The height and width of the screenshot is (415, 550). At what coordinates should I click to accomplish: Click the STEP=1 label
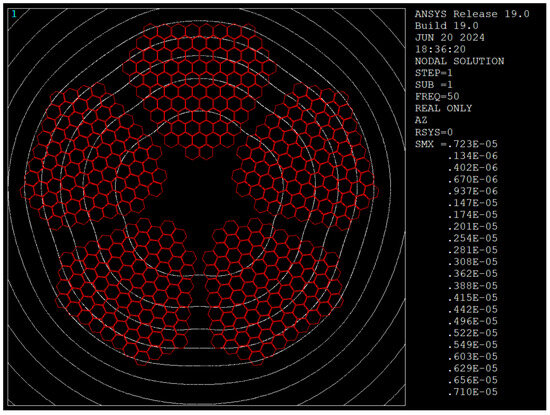pos(434,73)
